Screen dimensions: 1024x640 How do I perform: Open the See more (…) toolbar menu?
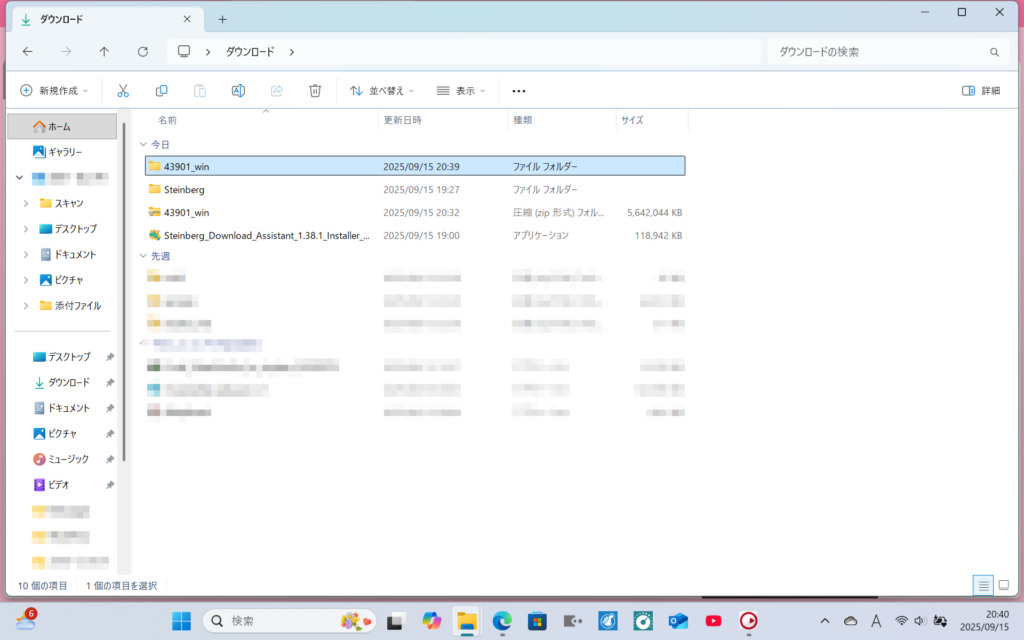[518, 90]
